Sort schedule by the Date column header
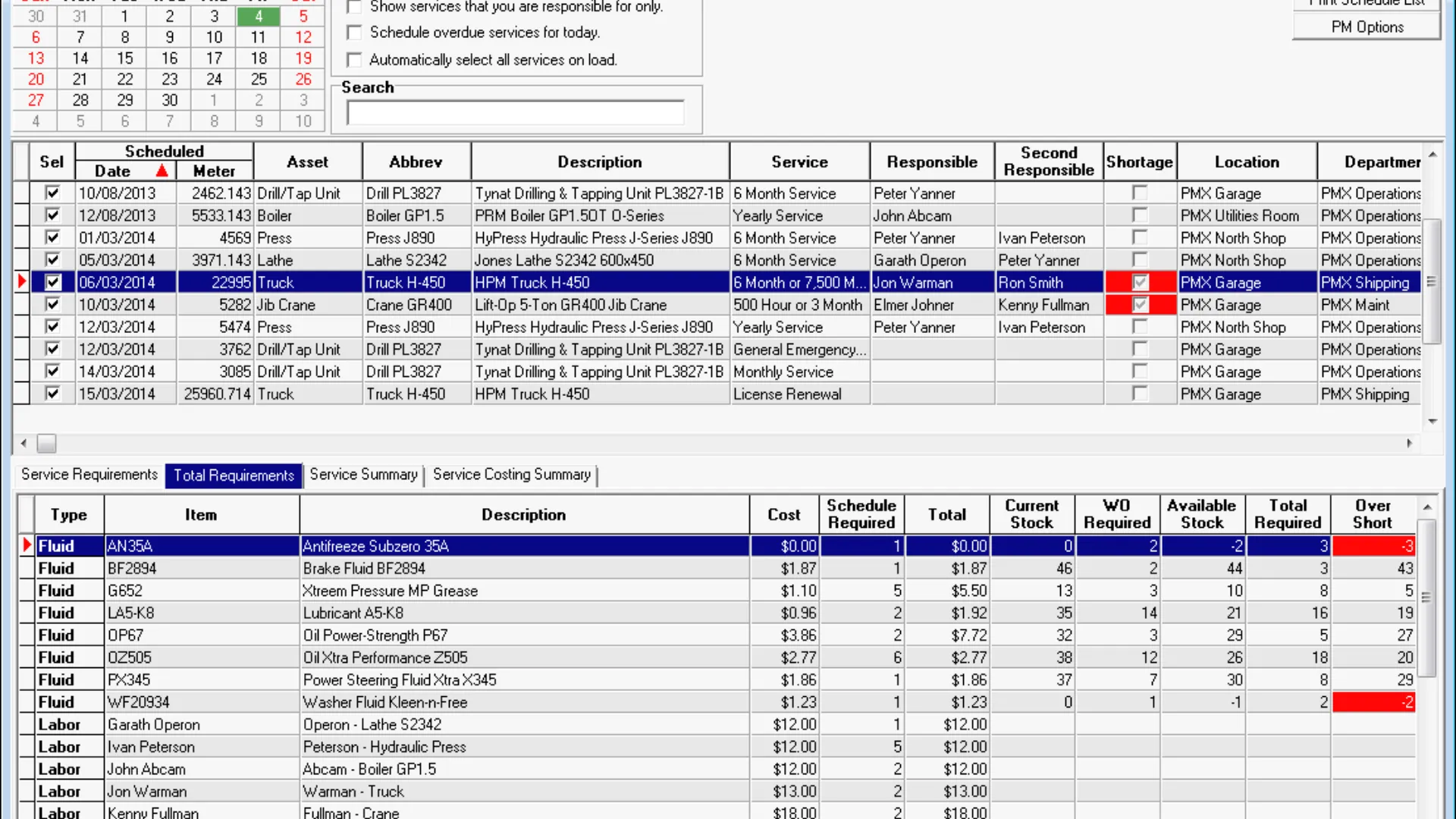Viewport: 1456px width, 819px height. (x=125, y=171)
